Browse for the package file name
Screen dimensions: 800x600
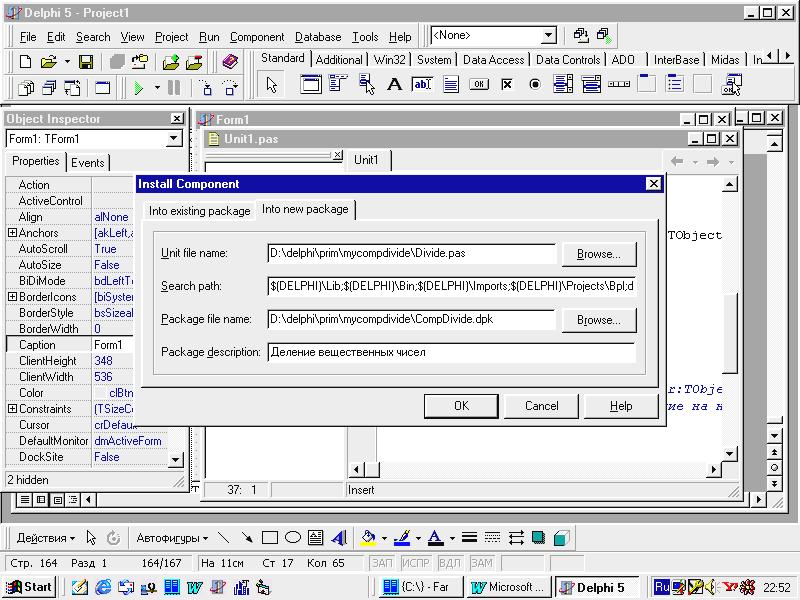pyautogui.click(x=599, y=320)
